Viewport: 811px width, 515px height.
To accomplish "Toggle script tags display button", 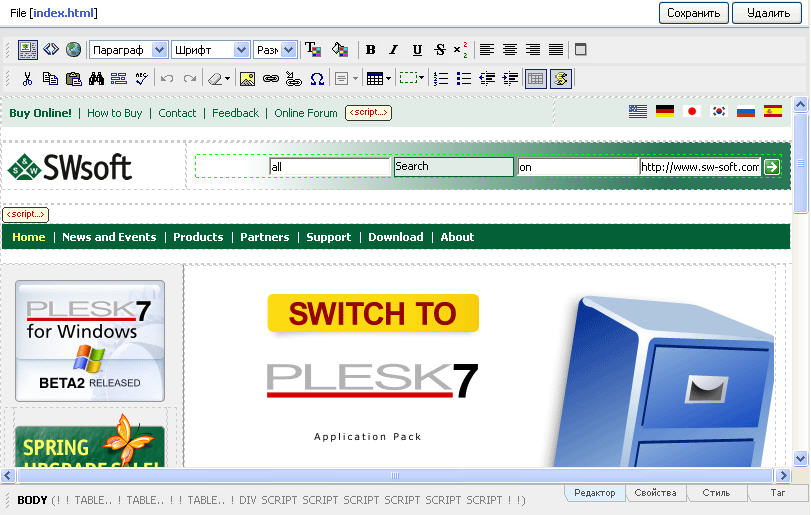I will pos(561,79).
